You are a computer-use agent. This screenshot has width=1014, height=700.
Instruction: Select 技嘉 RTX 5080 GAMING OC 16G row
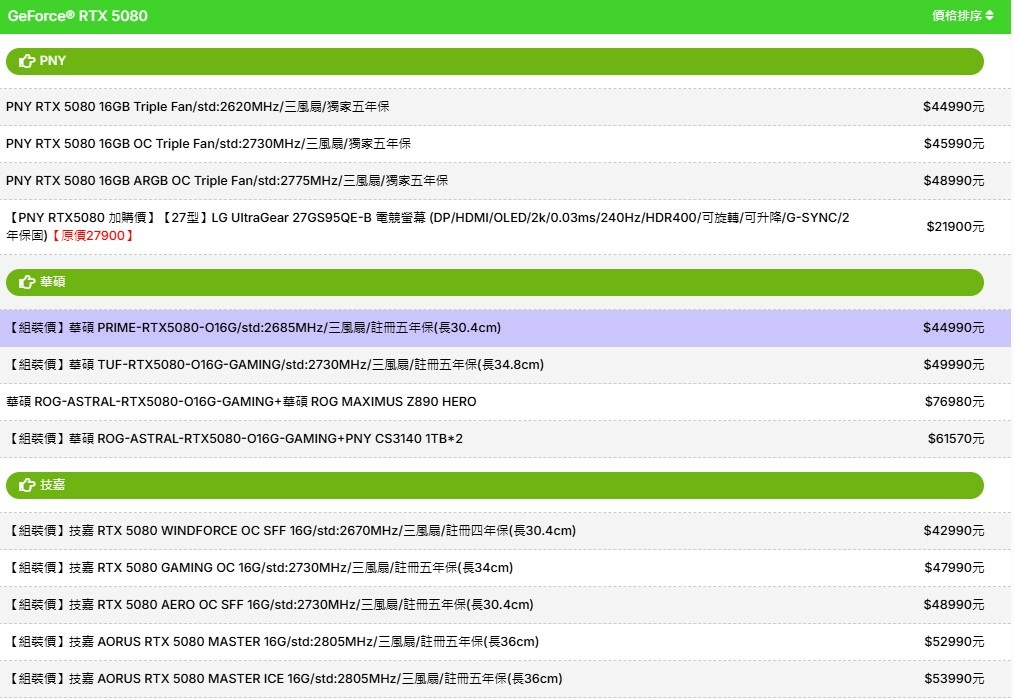(505, 568)
